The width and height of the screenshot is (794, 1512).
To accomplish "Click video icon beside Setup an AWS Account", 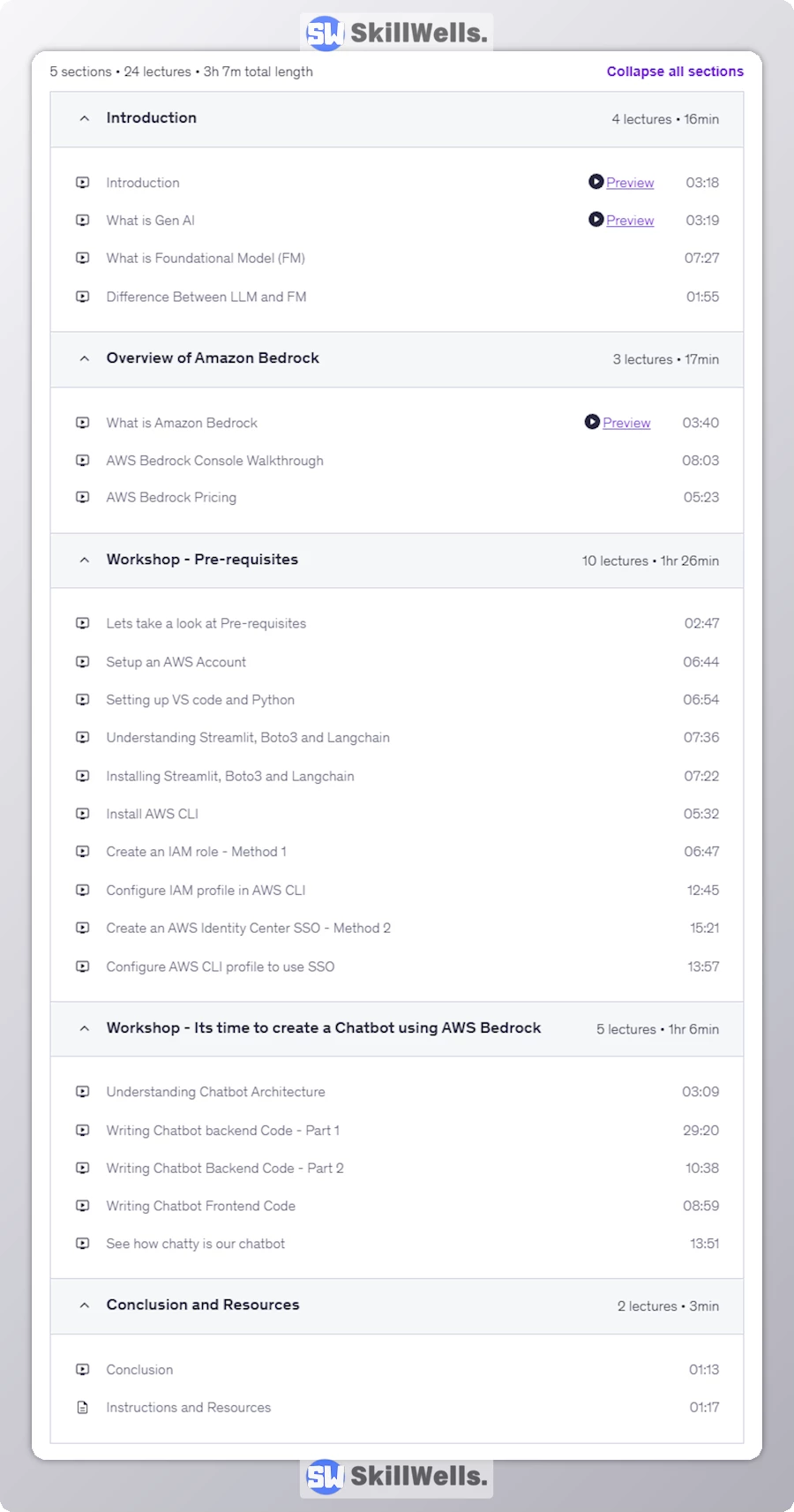I will pos(83,662).
